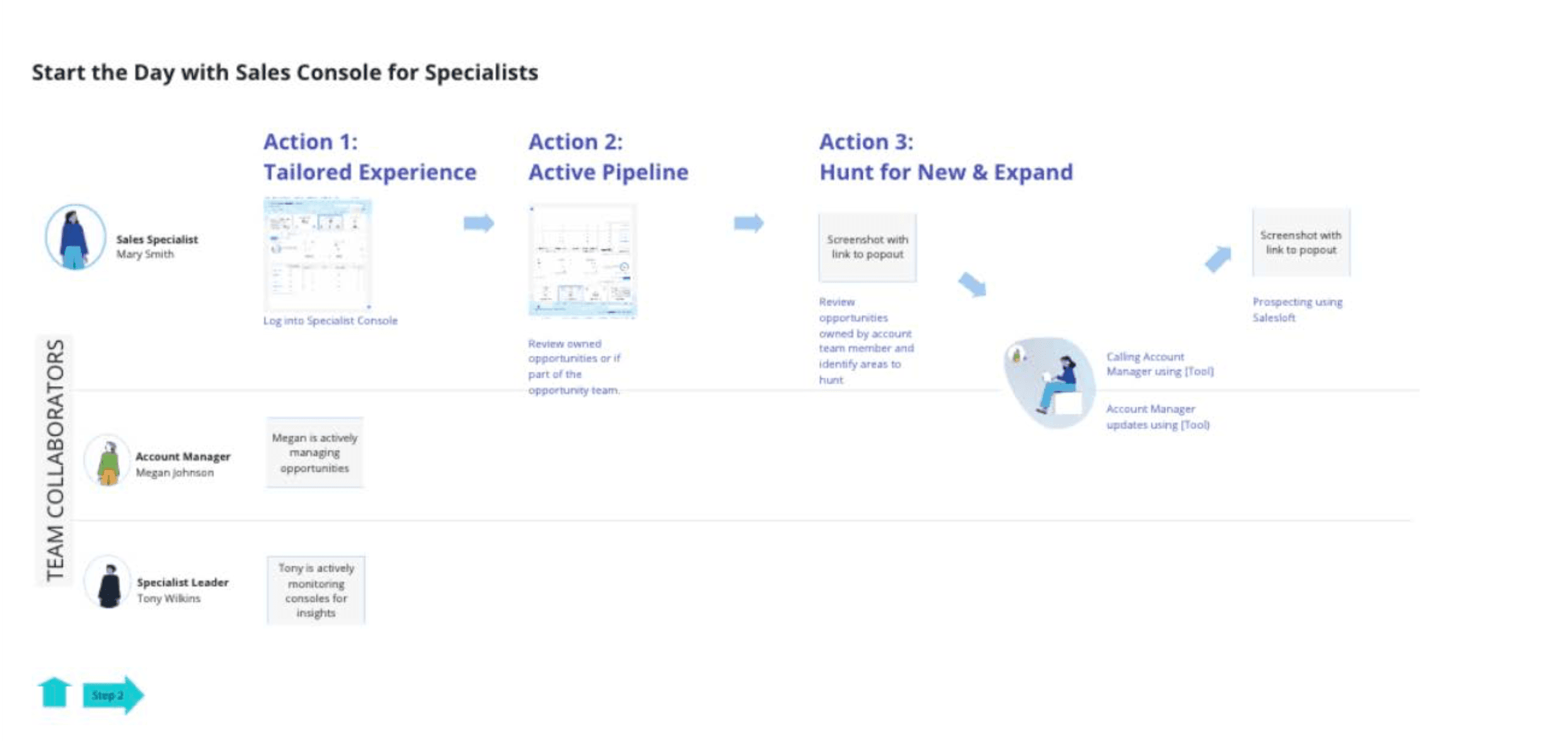
Task: Click first 'Screenshot with link to popout' box
Action: [868, 247]
